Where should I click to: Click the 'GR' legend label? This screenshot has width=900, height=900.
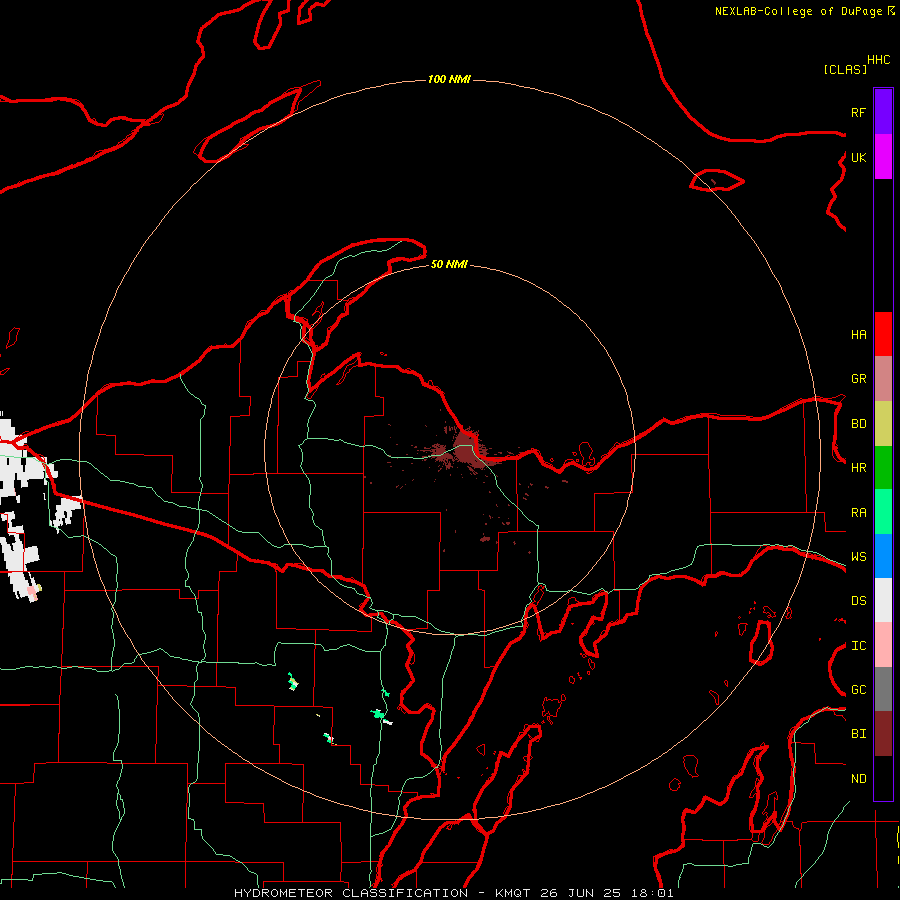coord(858,379)
